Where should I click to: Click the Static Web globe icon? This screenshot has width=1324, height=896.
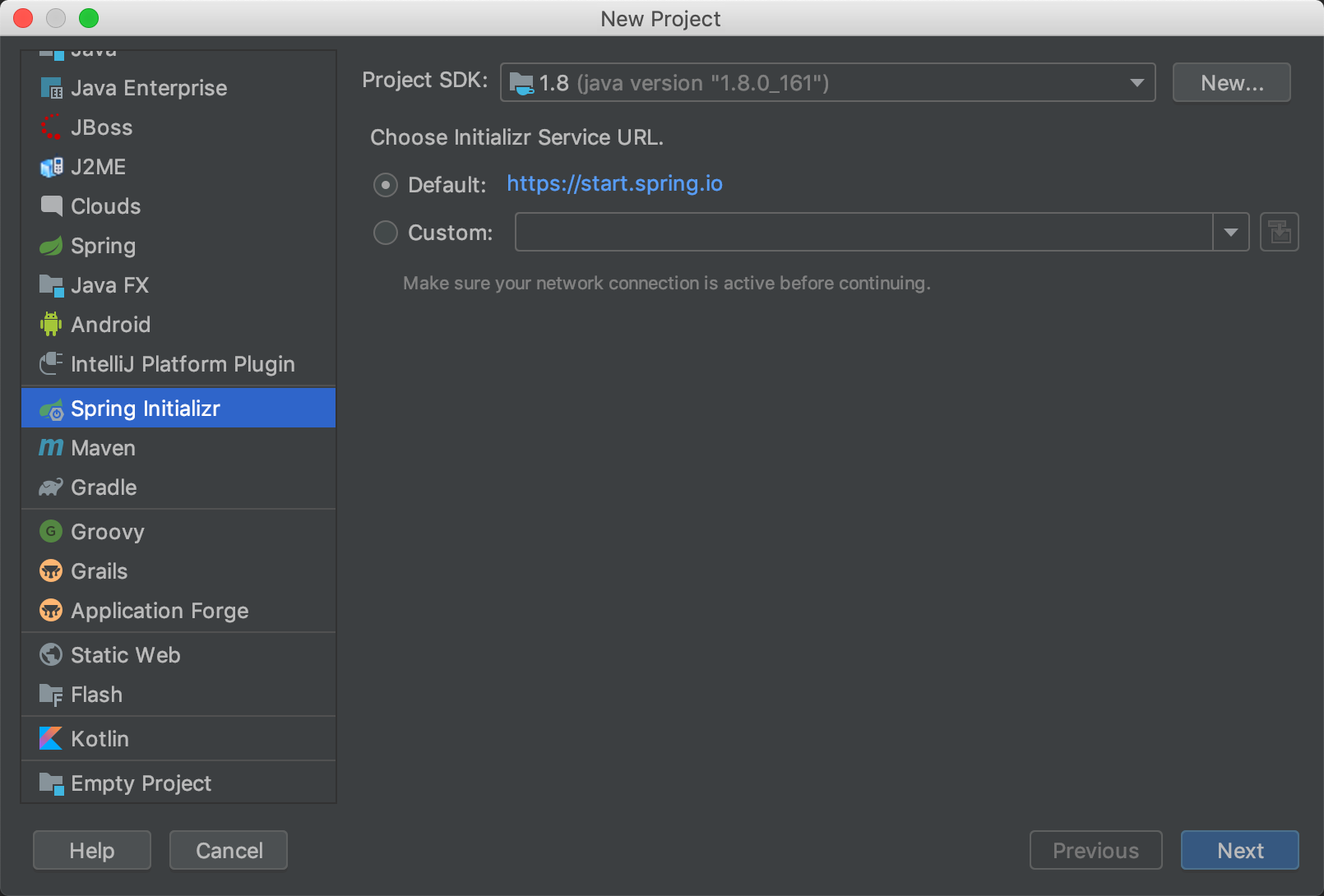click(x=51, y=655)
